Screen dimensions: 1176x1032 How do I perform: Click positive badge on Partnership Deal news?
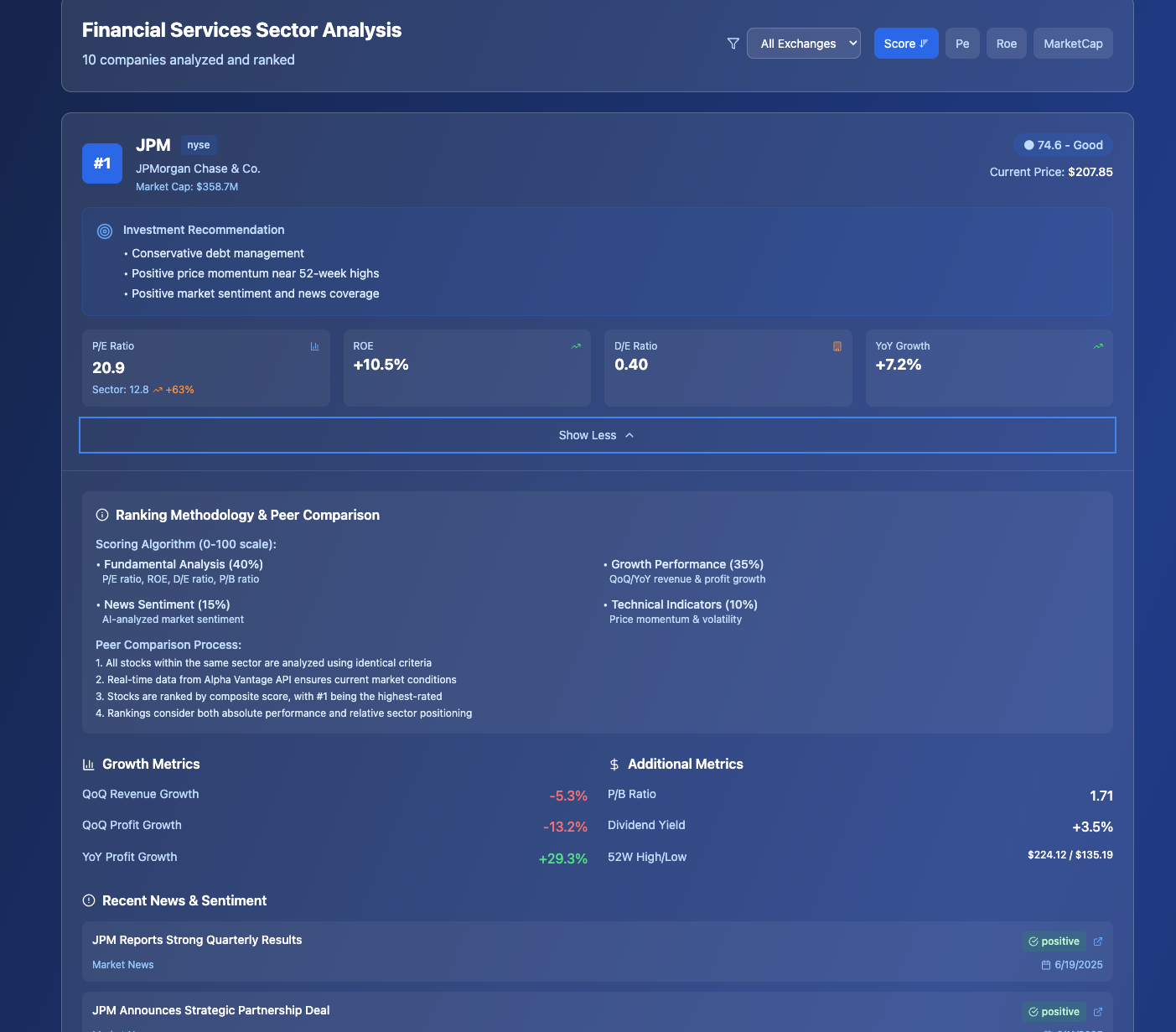[x=1054, y=1012]
